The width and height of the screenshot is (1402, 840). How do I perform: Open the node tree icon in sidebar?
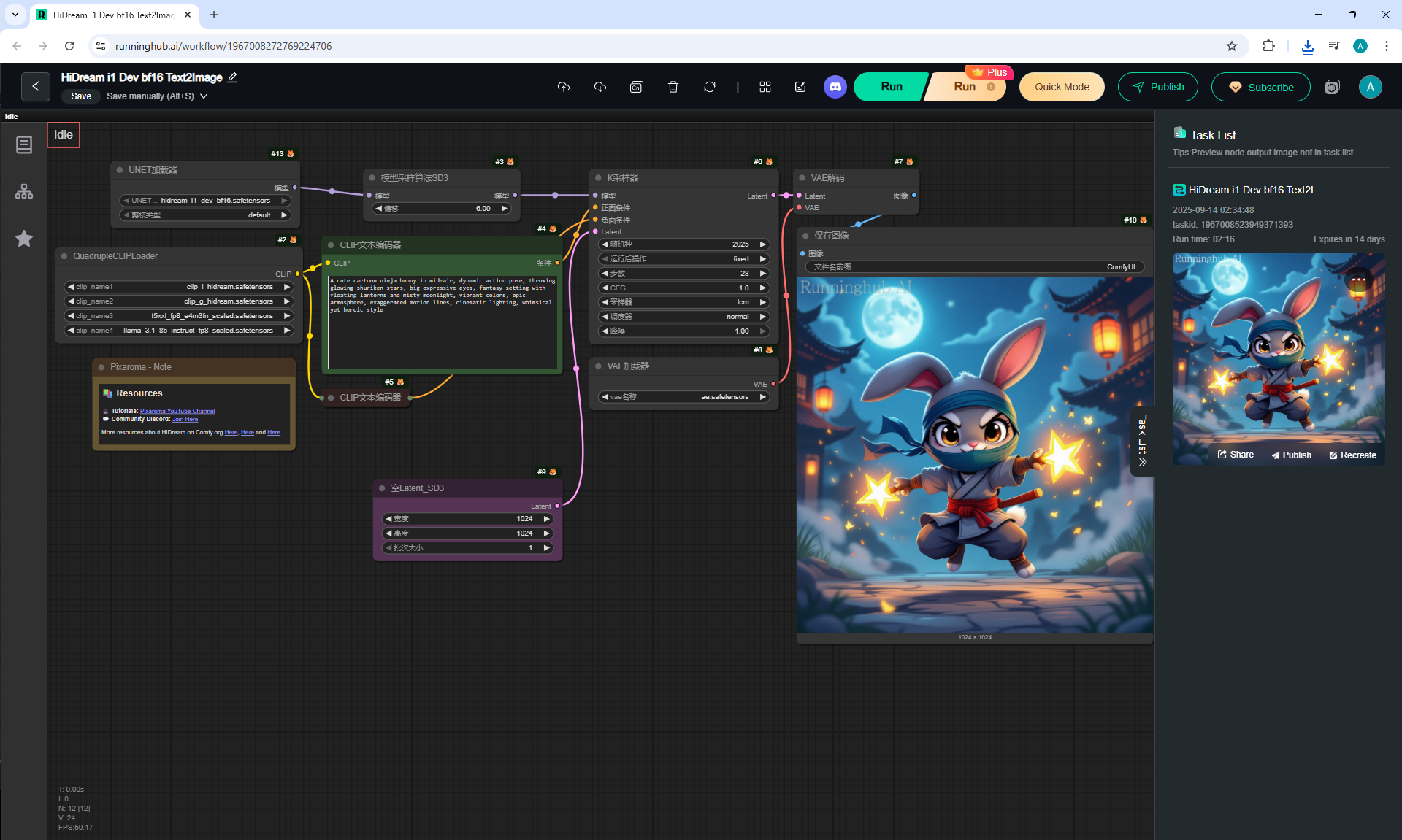tap(24, 192)
